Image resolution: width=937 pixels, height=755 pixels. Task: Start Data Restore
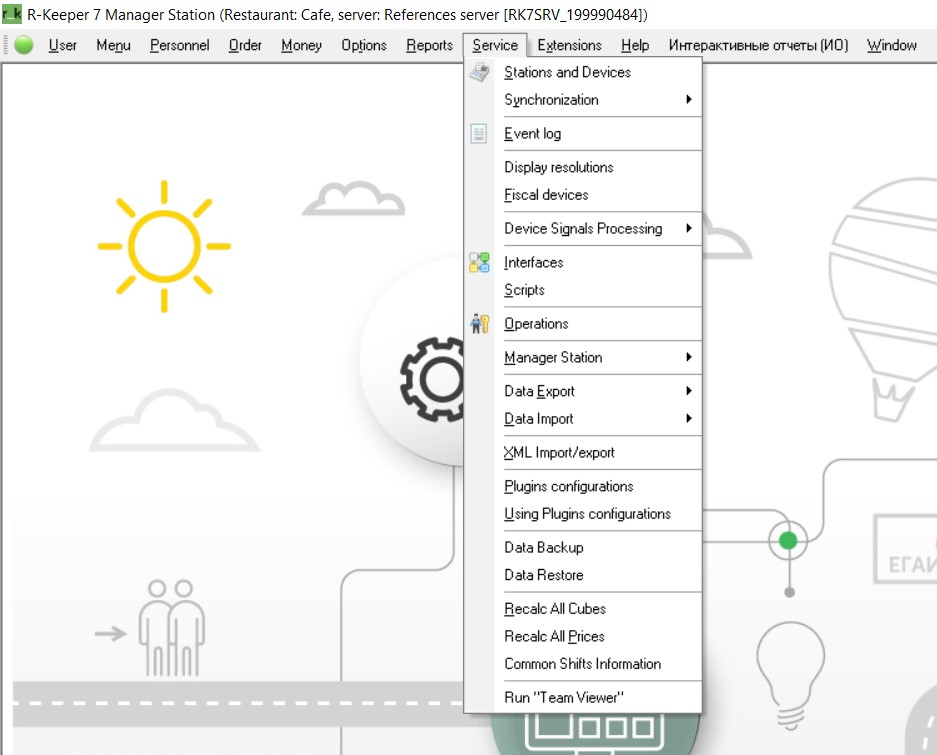(x=583, y=575)
